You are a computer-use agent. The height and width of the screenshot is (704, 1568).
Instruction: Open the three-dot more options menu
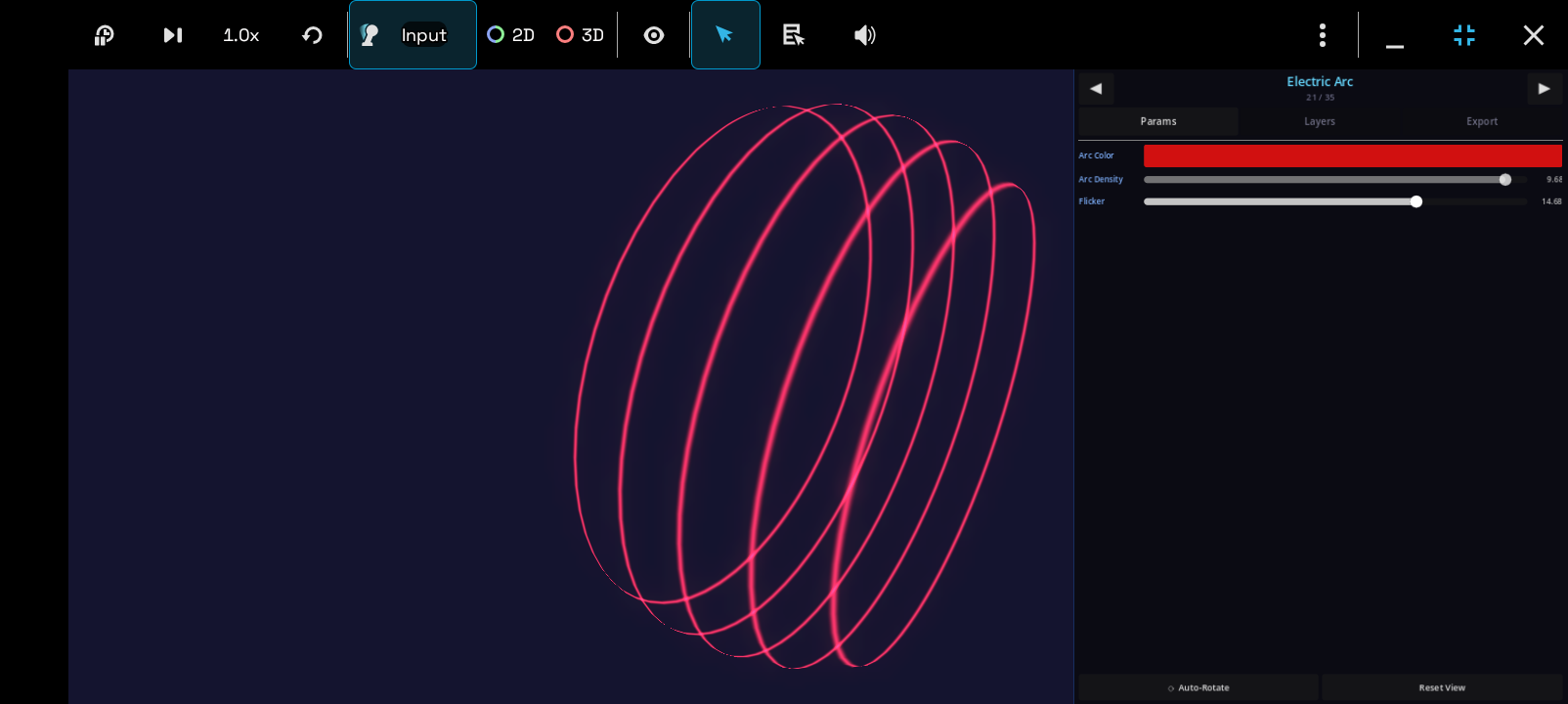[x=1323, y=35]
